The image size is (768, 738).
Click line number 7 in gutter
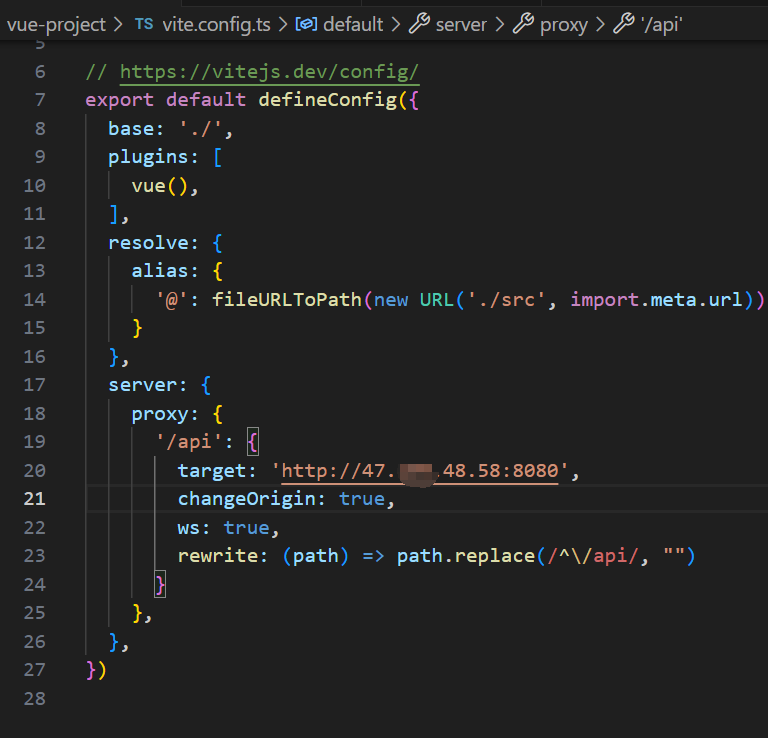[x=40, y=100]
